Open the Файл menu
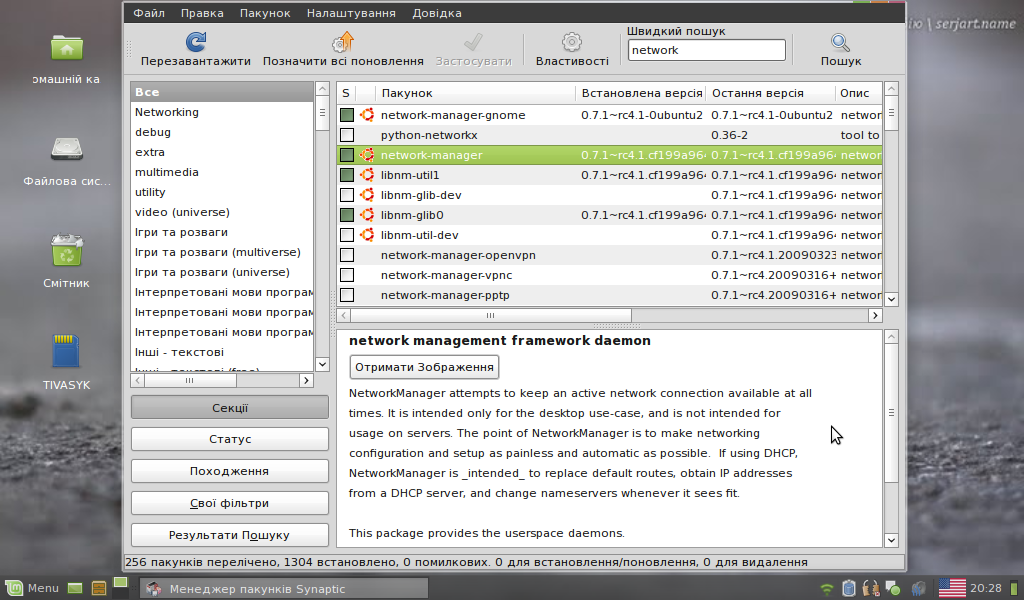This screenshot has height=600, width=1024. coord(149,13)
